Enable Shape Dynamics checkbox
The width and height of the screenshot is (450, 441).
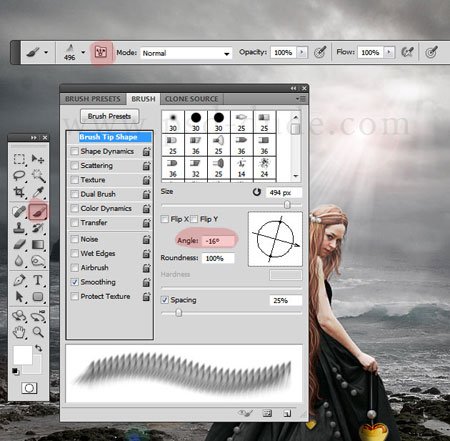[x=75, y=151]
